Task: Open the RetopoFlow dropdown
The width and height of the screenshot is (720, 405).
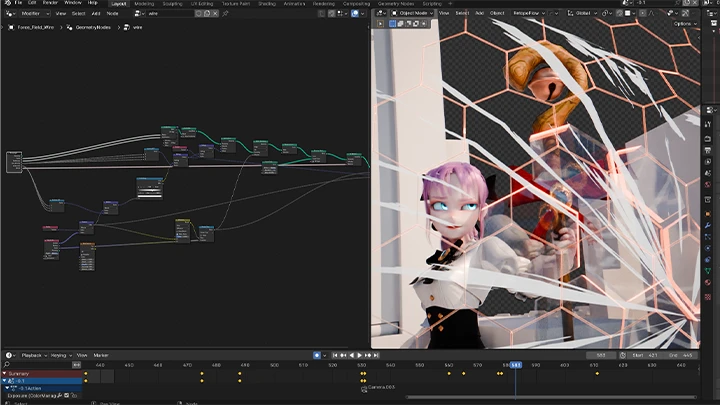Action: 529,13
